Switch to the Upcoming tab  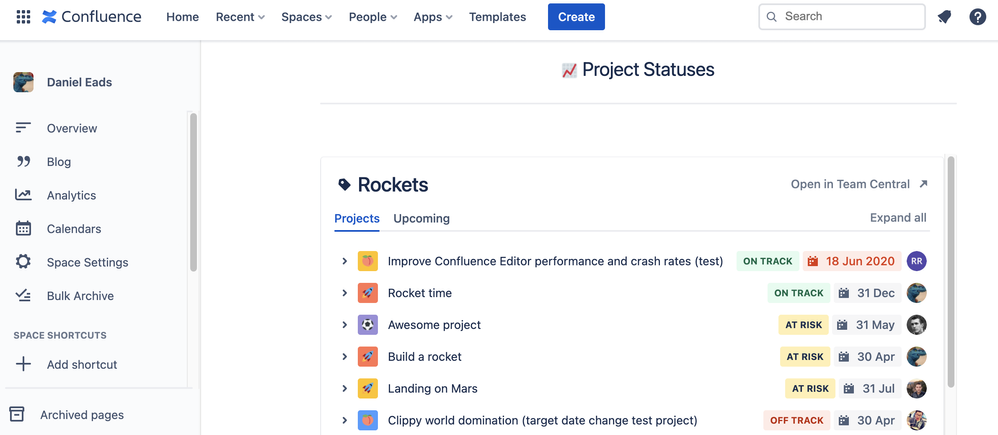pos(421,218)
